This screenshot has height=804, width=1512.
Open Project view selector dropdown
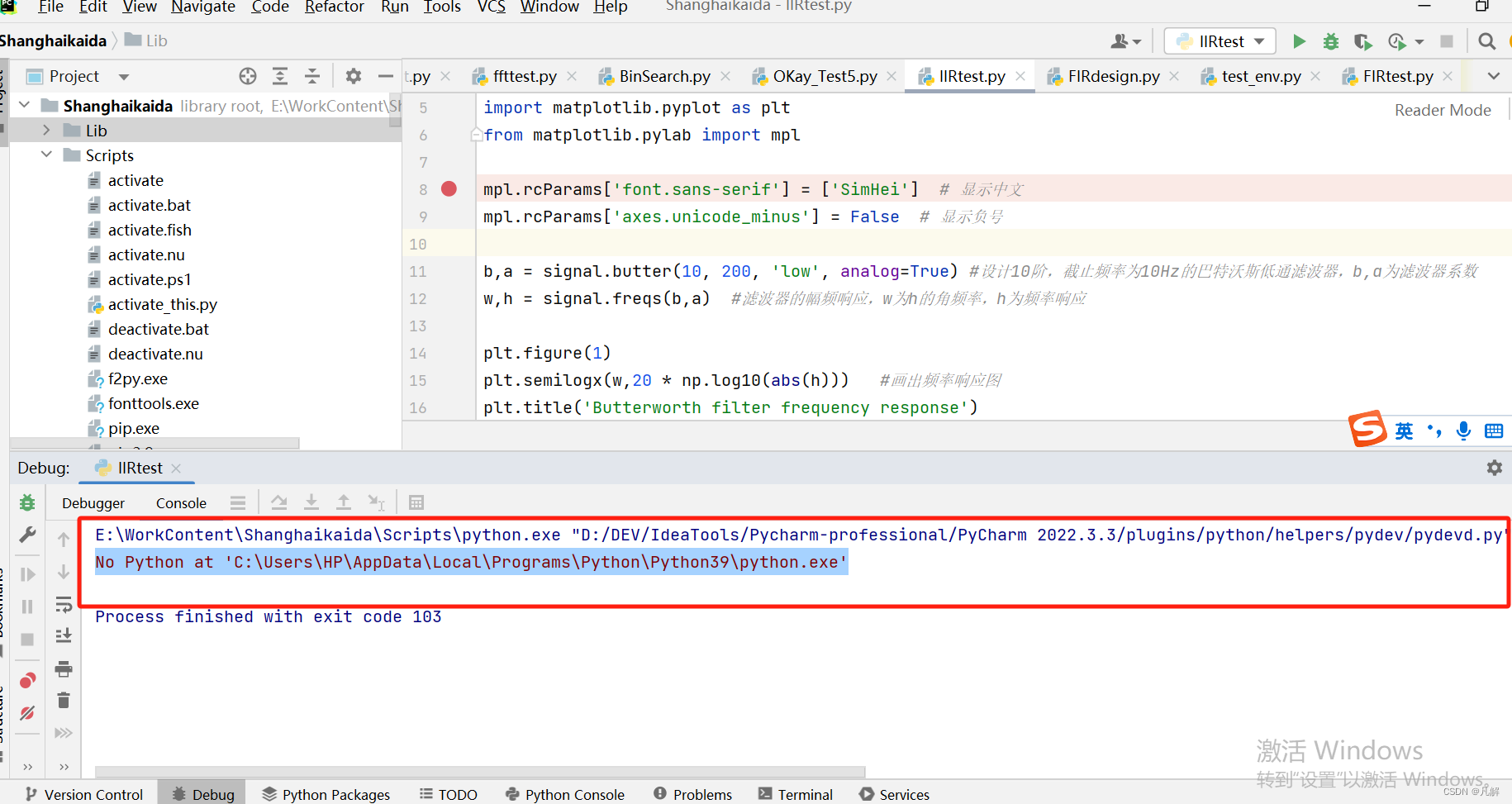coord(124,77)
